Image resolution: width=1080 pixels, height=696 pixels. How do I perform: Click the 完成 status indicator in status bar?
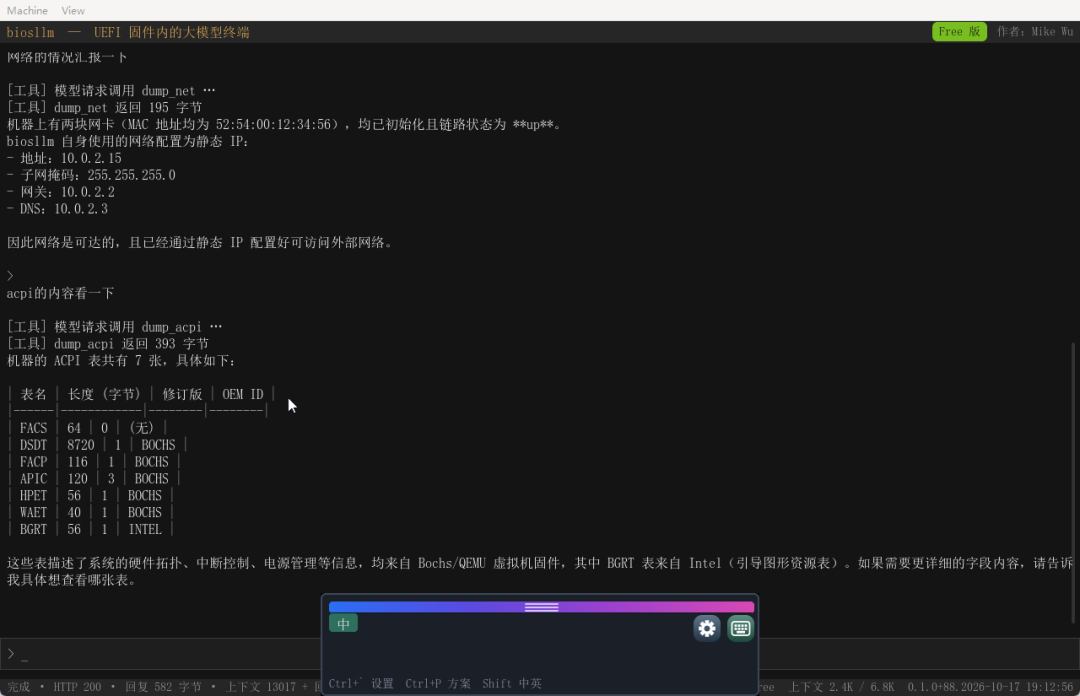[x=19, y=687]
